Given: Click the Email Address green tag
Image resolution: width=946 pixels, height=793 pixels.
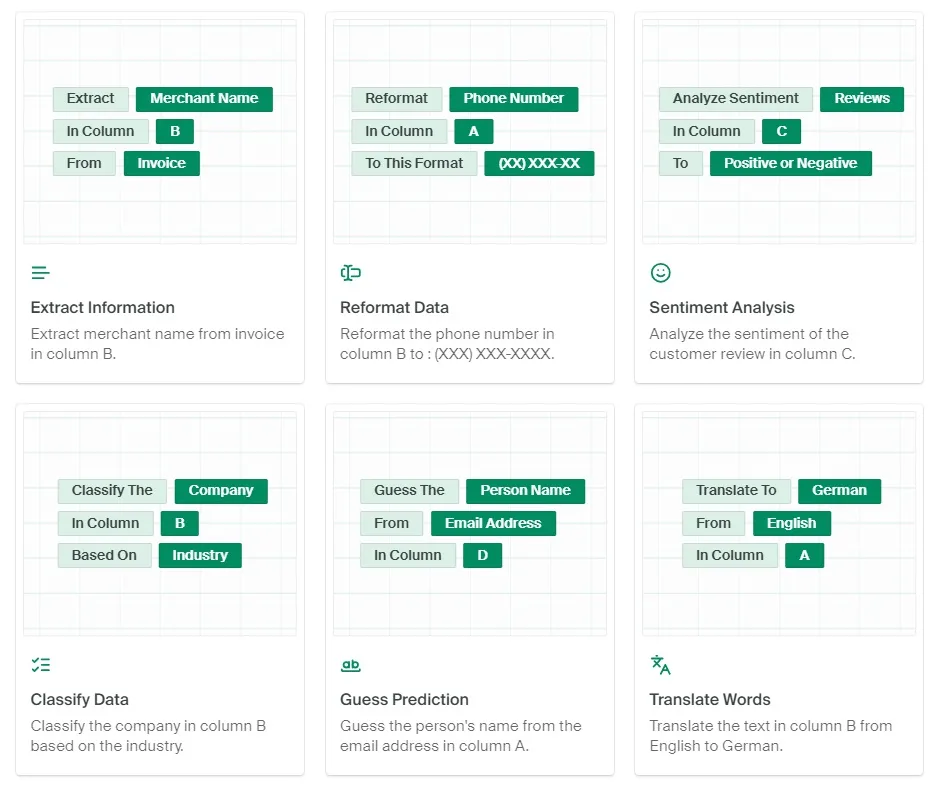Looking at the screenshot, I should tap(493, 523).
